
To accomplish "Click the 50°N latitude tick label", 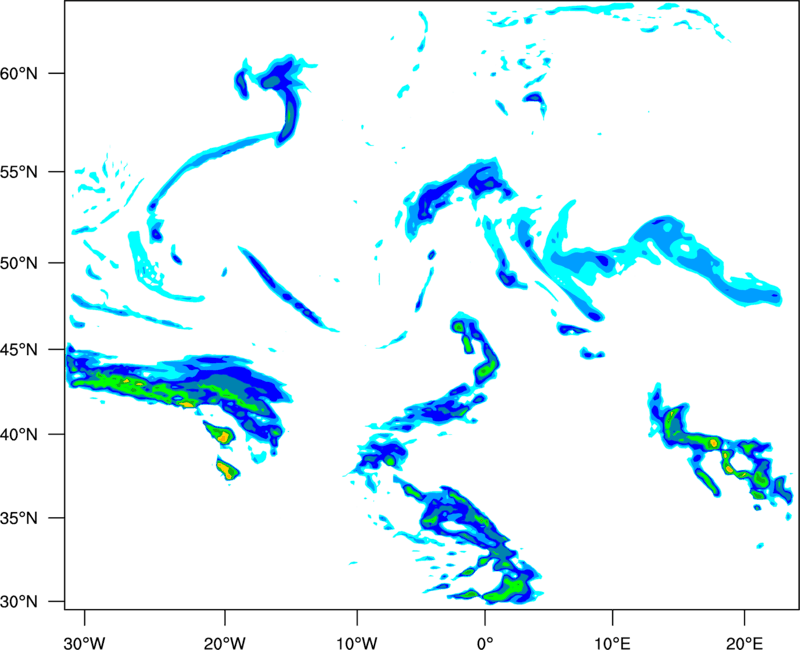I will tap(19, 263).
